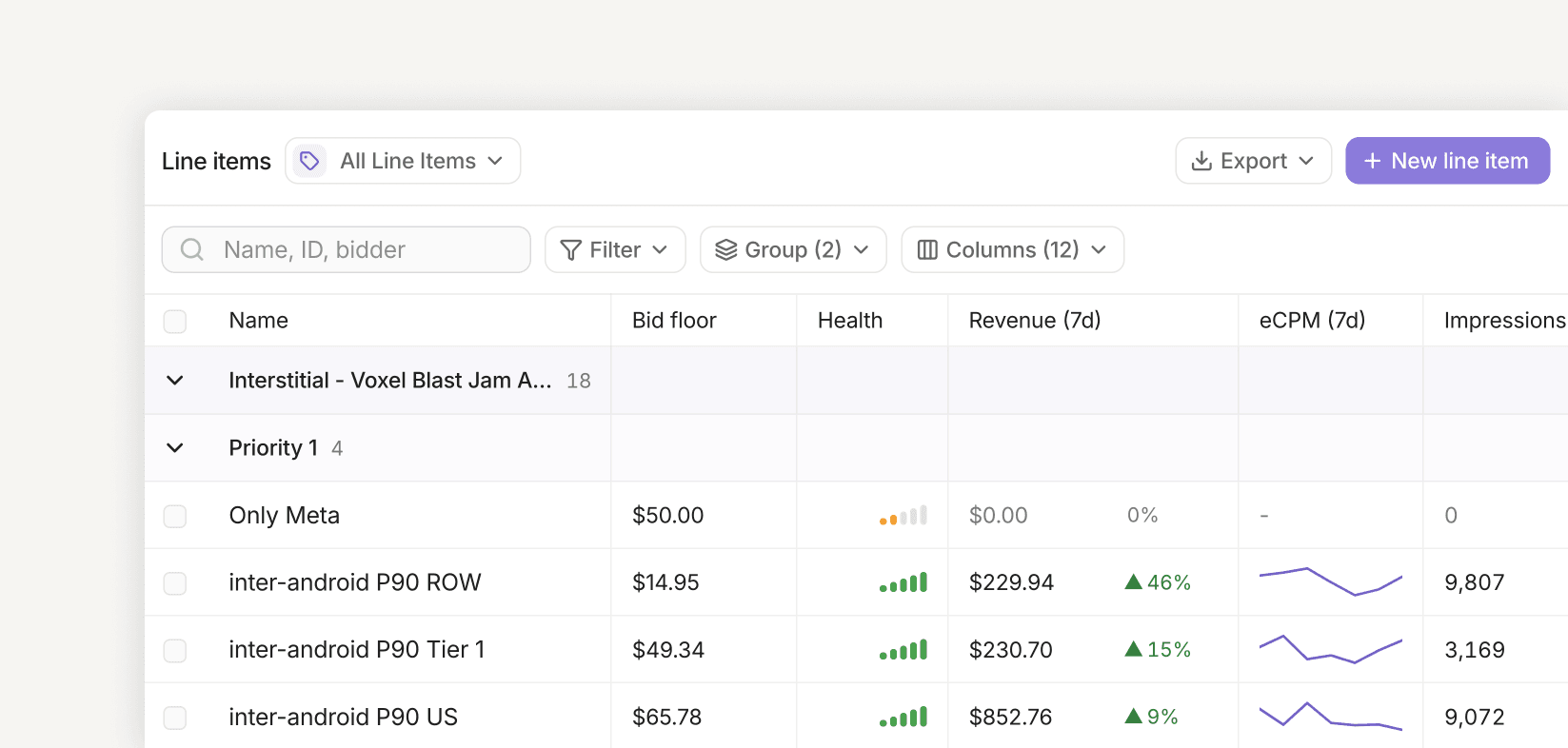
Task: Toggle the select-all checkbox in header
Action: point(175,321)
